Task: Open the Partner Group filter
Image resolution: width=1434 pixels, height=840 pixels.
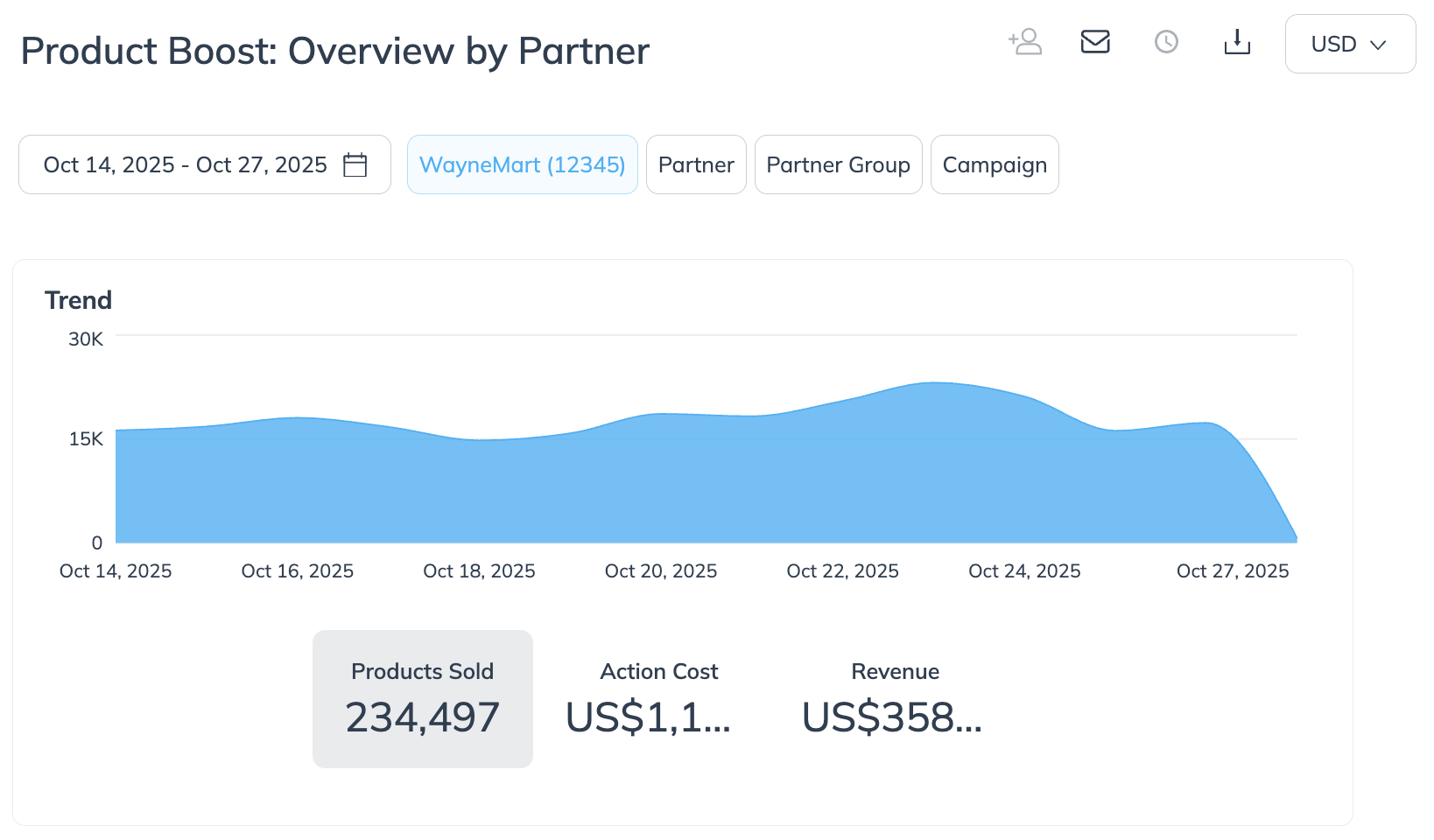Action: 838,165
